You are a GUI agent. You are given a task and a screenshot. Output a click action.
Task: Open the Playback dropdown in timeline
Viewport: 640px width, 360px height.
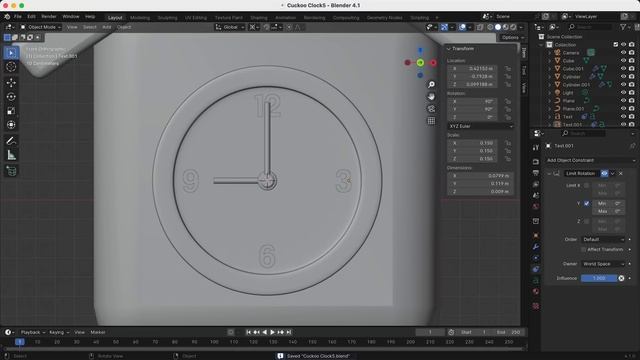point(33,332)
